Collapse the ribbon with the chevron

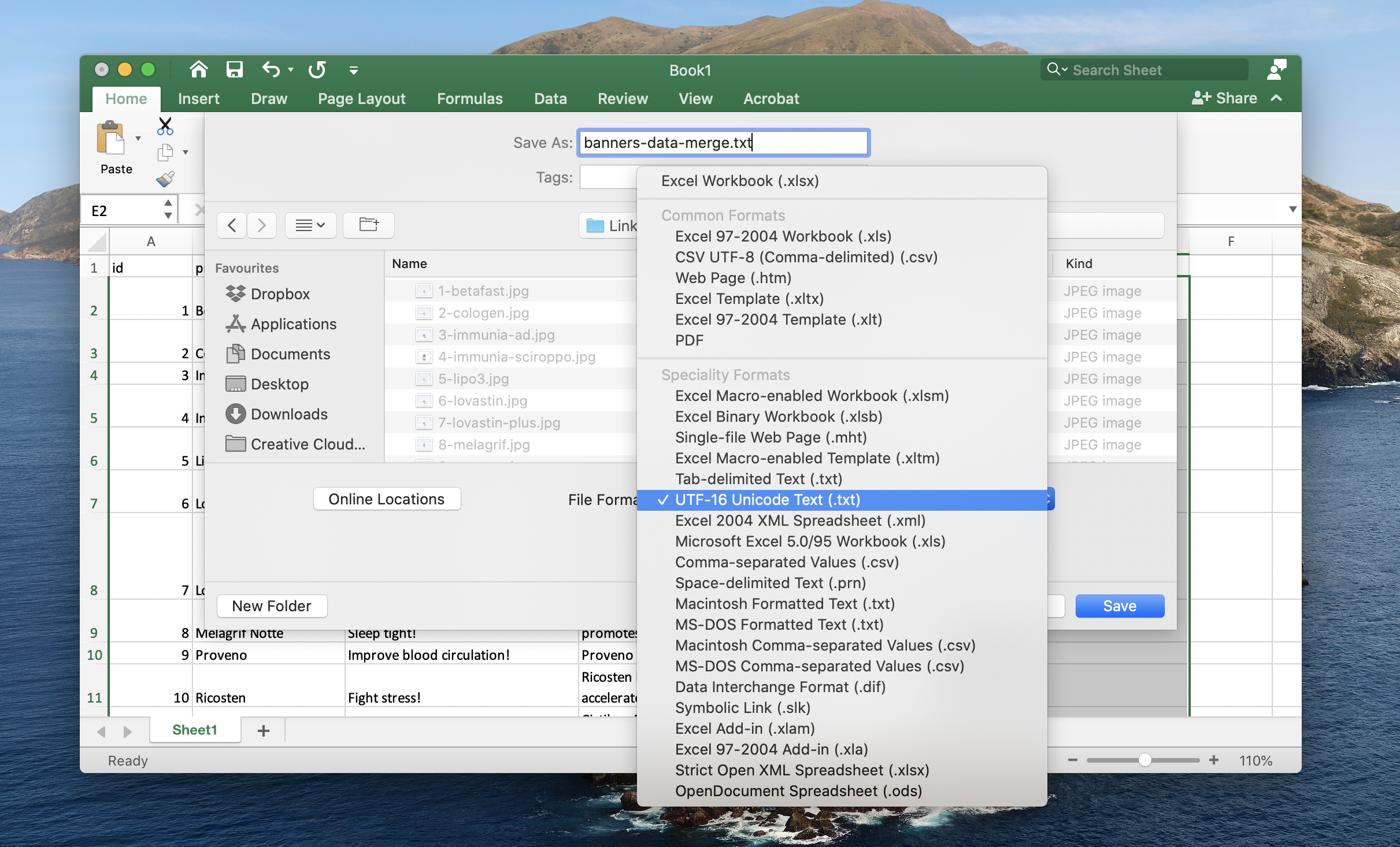tap(1277, 98)
